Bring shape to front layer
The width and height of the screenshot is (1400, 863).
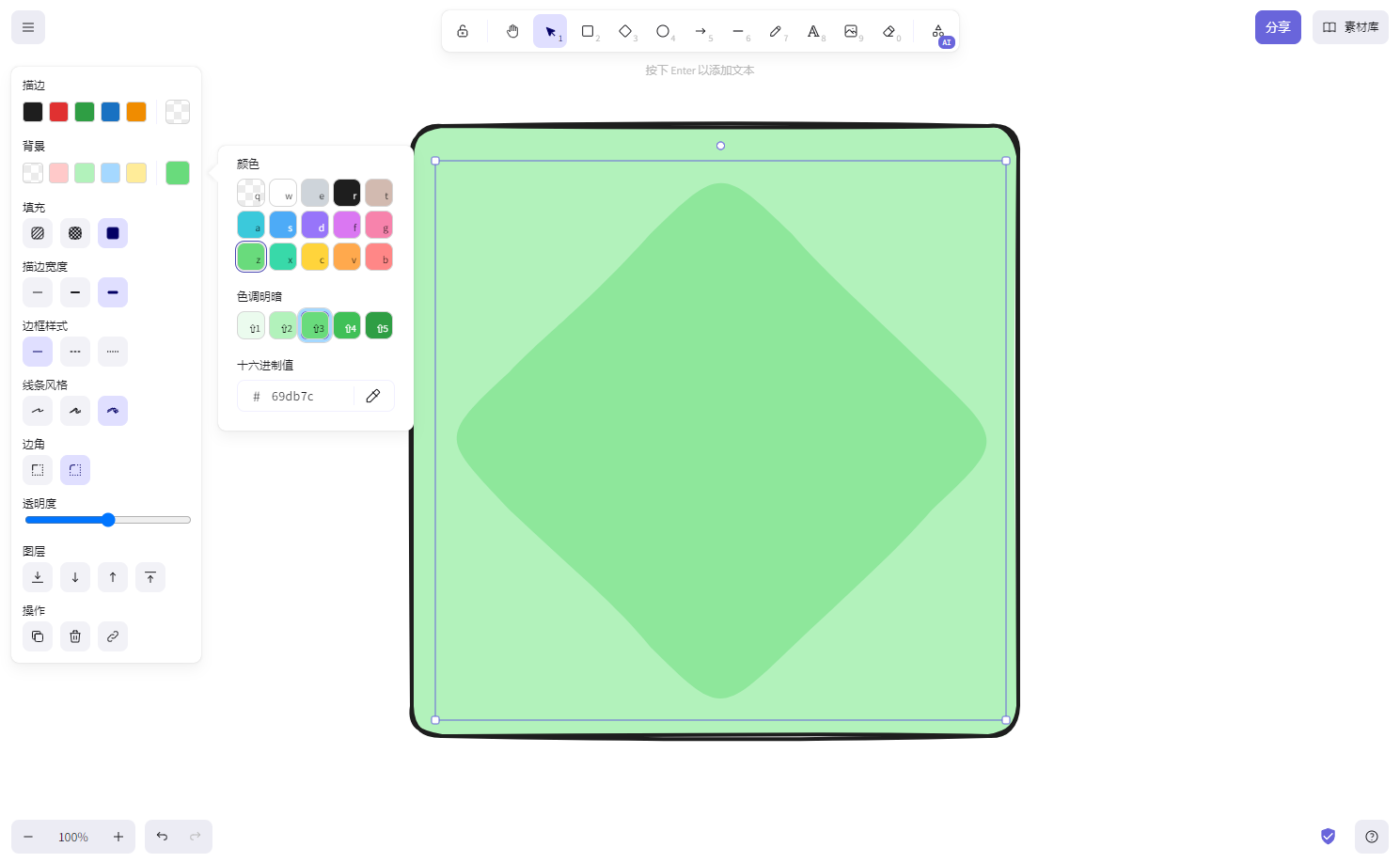tap(150, 577)
